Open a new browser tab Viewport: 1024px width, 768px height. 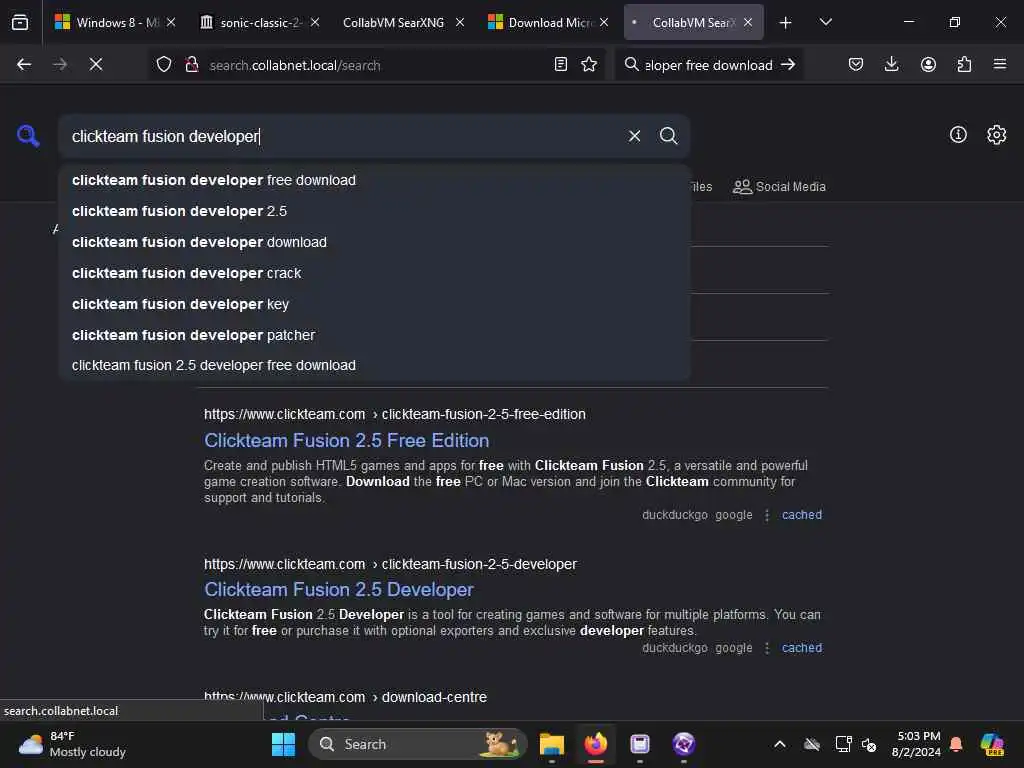coord(785,22)
